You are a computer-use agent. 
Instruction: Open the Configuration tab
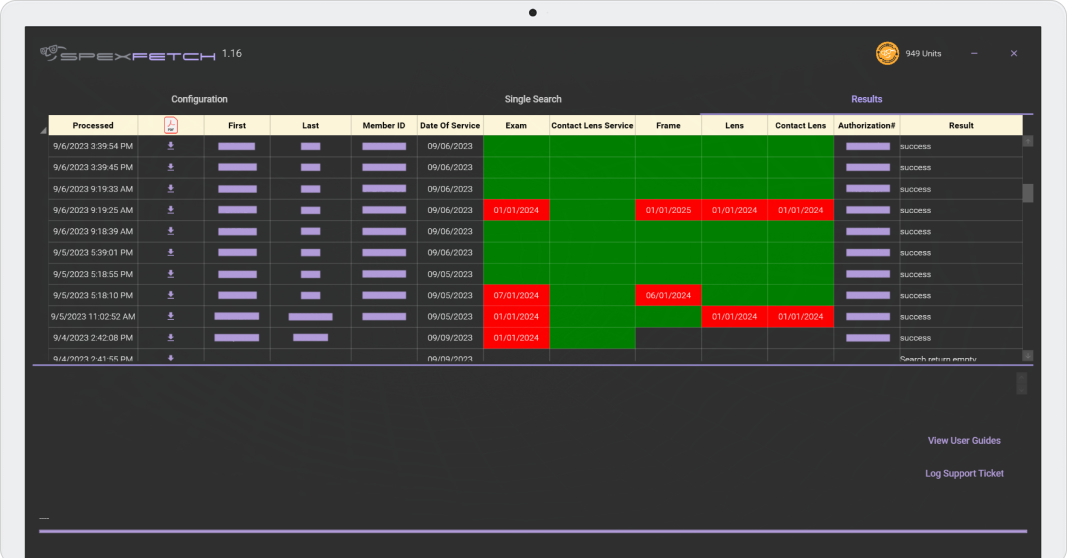199,99
